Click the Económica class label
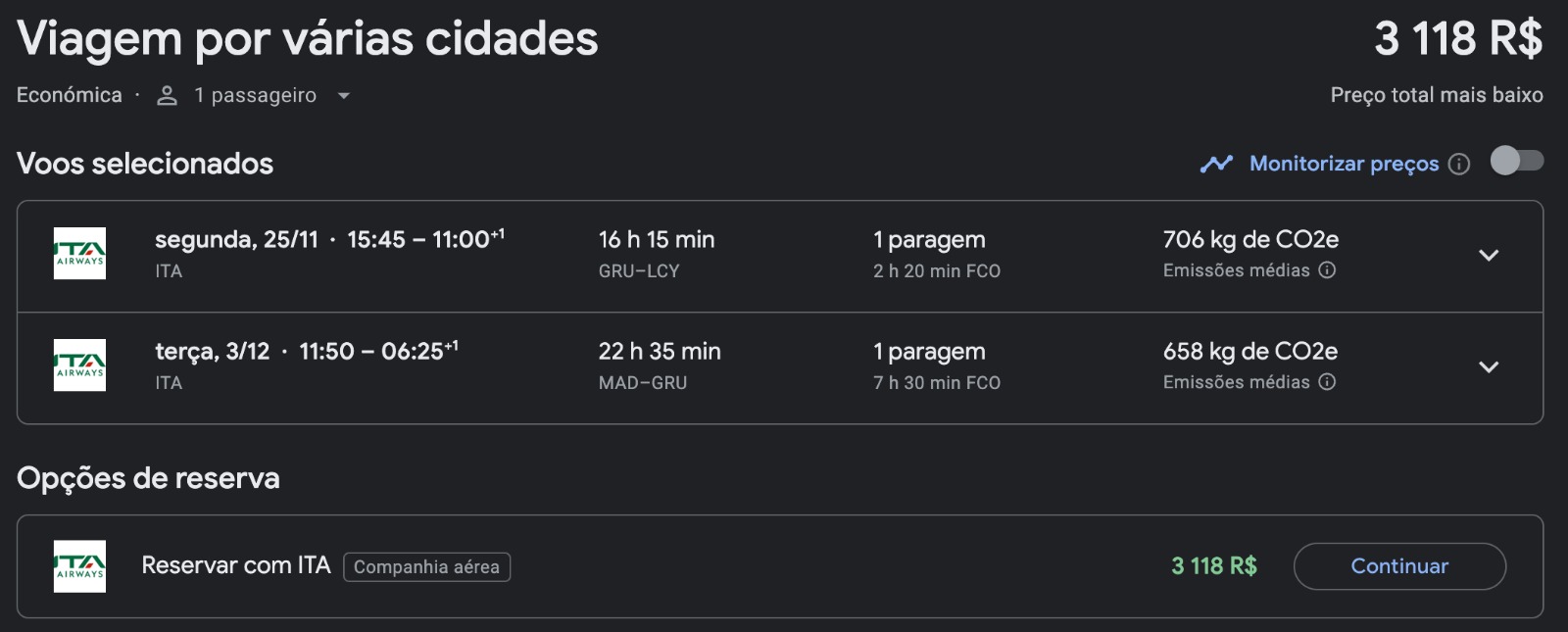This screenshot has height=632, width=1568. click(x=70, y=95)
